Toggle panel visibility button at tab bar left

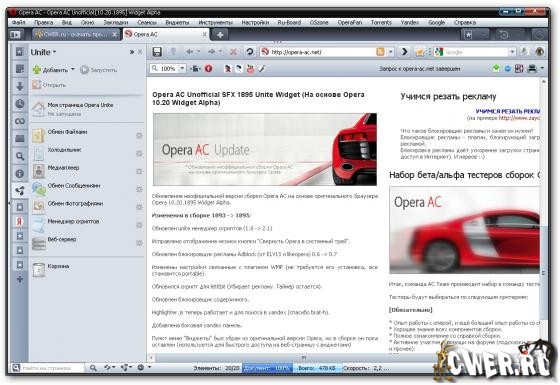(15, 35)
